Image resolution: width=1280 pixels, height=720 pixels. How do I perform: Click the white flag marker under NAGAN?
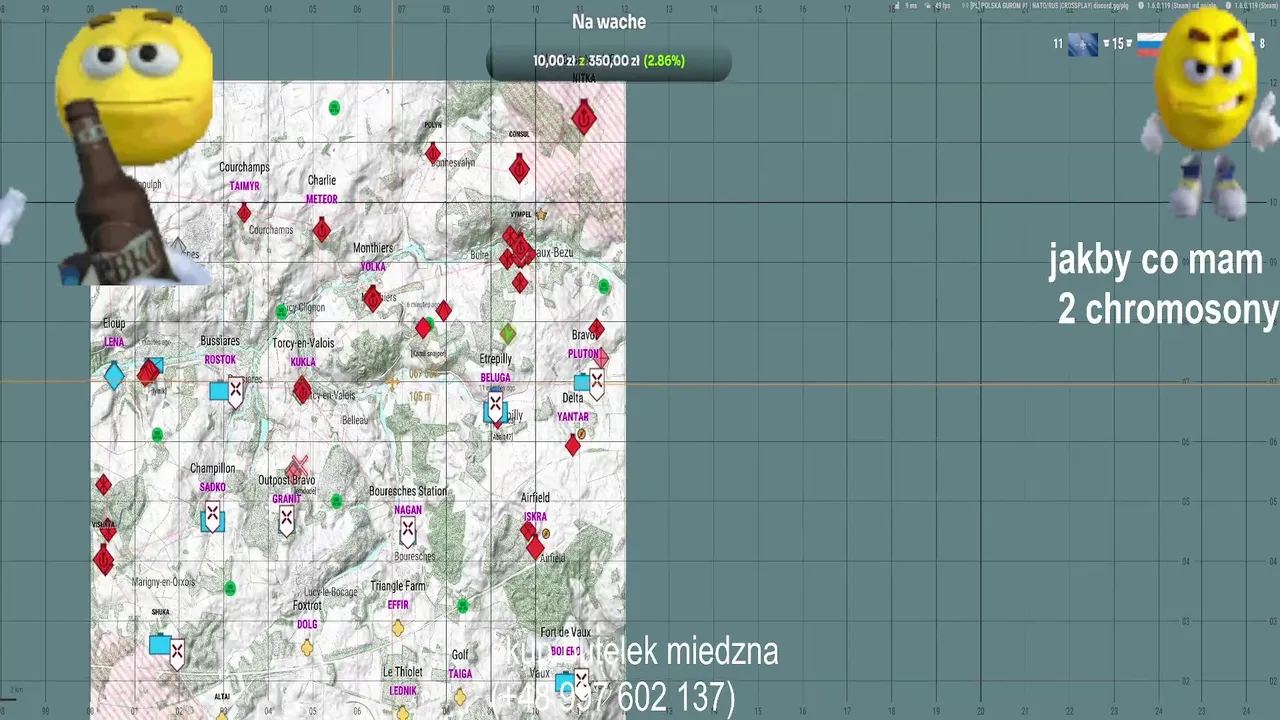pos(408,531)
